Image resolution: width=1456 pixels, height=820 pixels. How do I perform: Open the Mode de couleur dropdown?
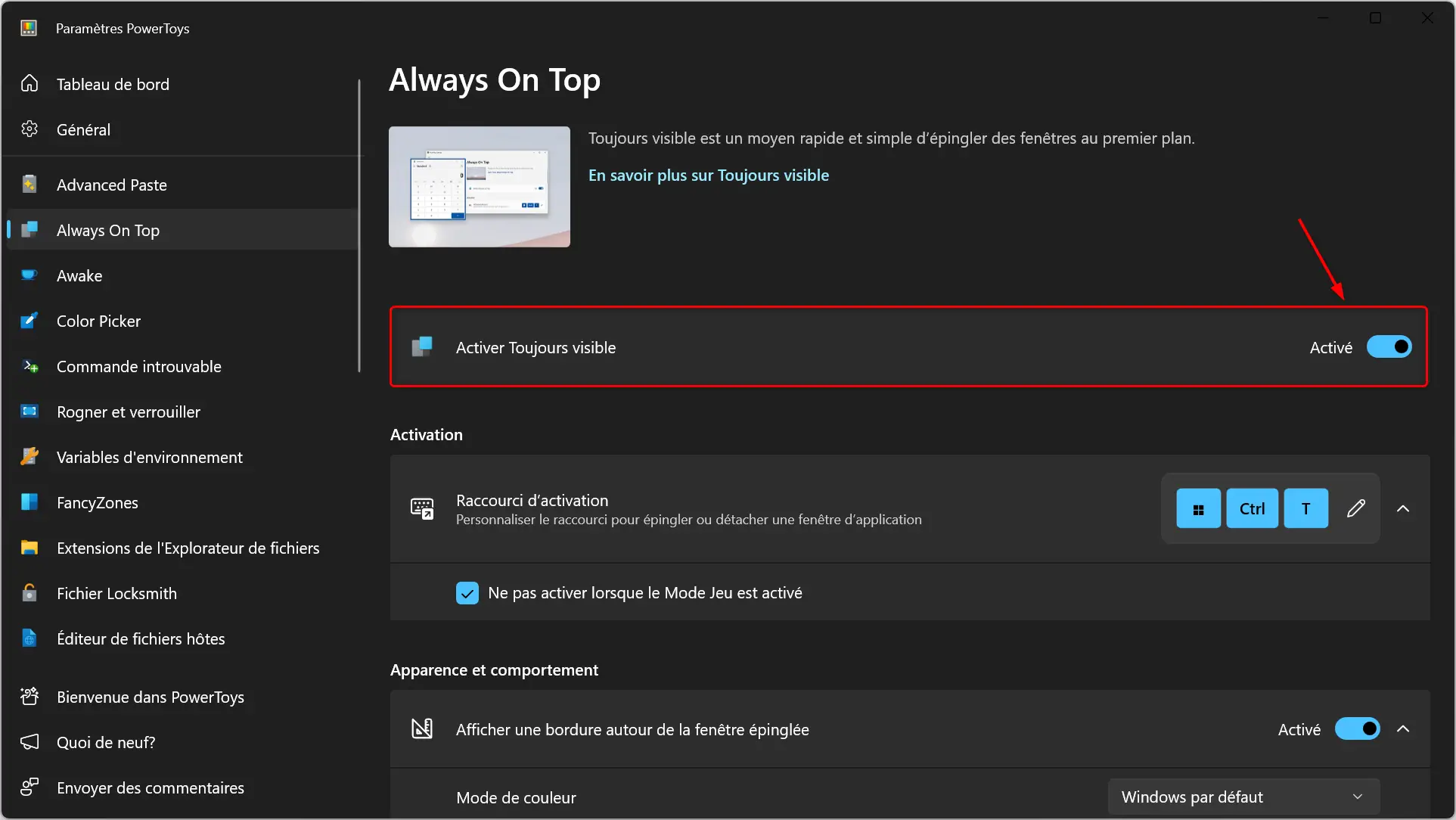tap(1243, 797)
